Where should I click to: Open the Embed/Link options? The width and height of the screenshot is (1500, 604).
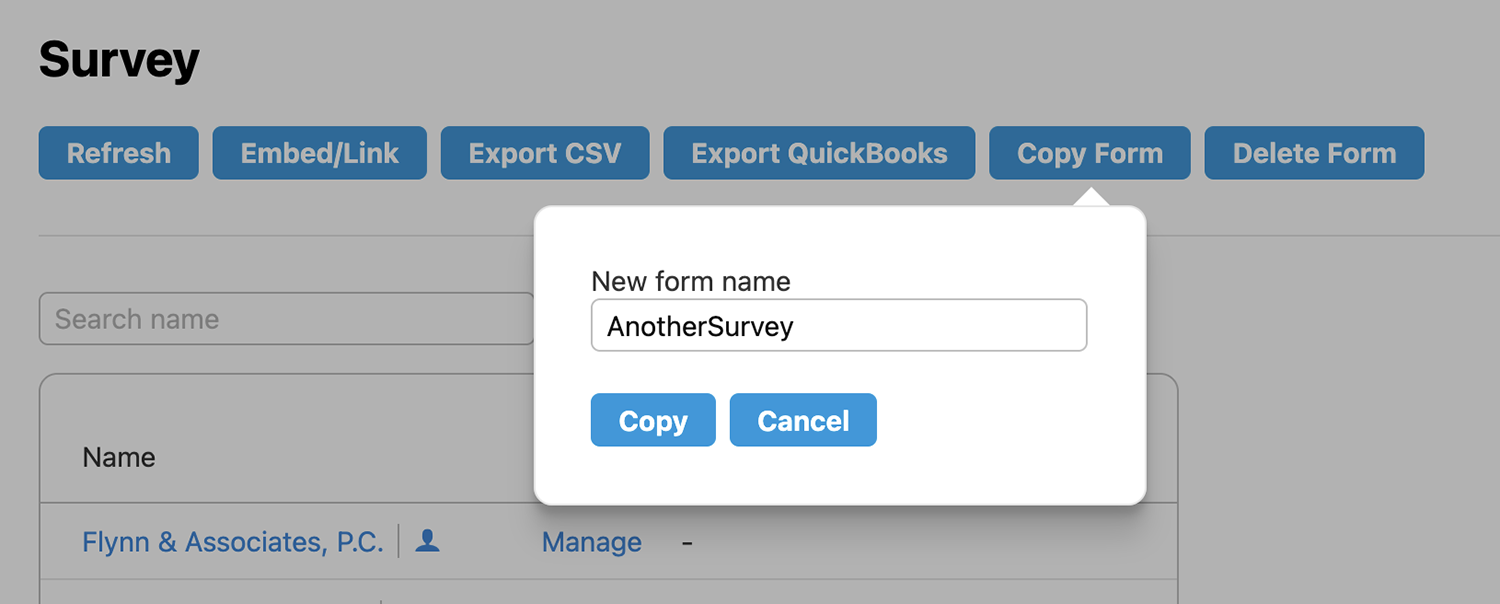click(320, 153)
